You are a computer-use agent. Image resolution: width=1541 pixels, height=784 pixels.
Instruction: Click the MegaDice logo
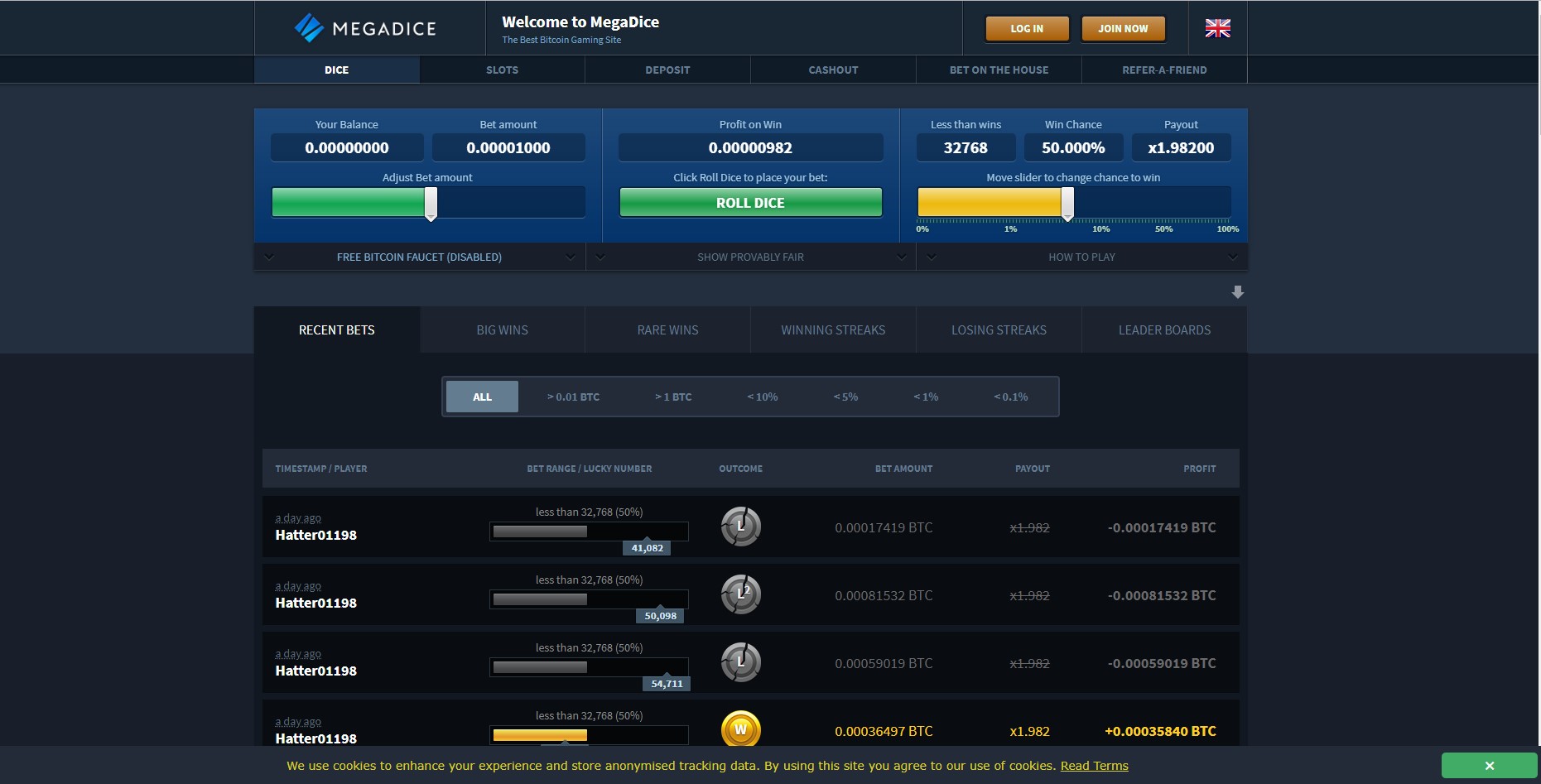[365, 28]
